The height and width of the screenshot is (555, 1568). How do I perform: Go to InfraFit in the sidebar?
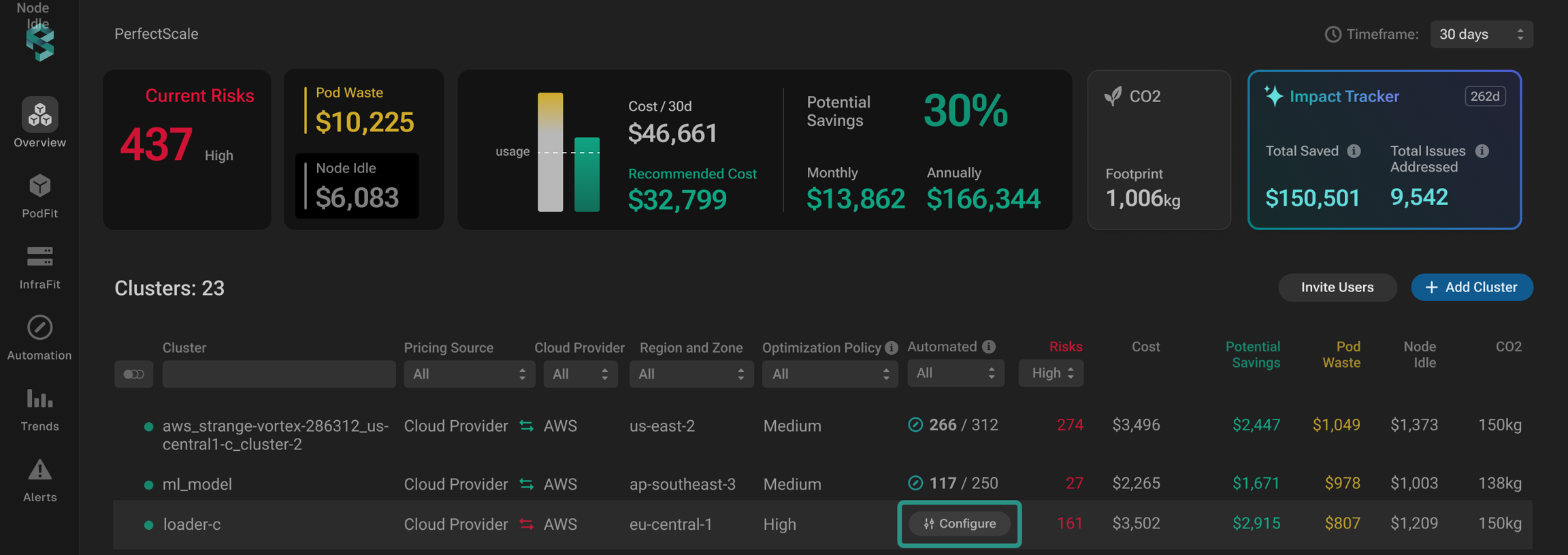[x=39, y=257]
